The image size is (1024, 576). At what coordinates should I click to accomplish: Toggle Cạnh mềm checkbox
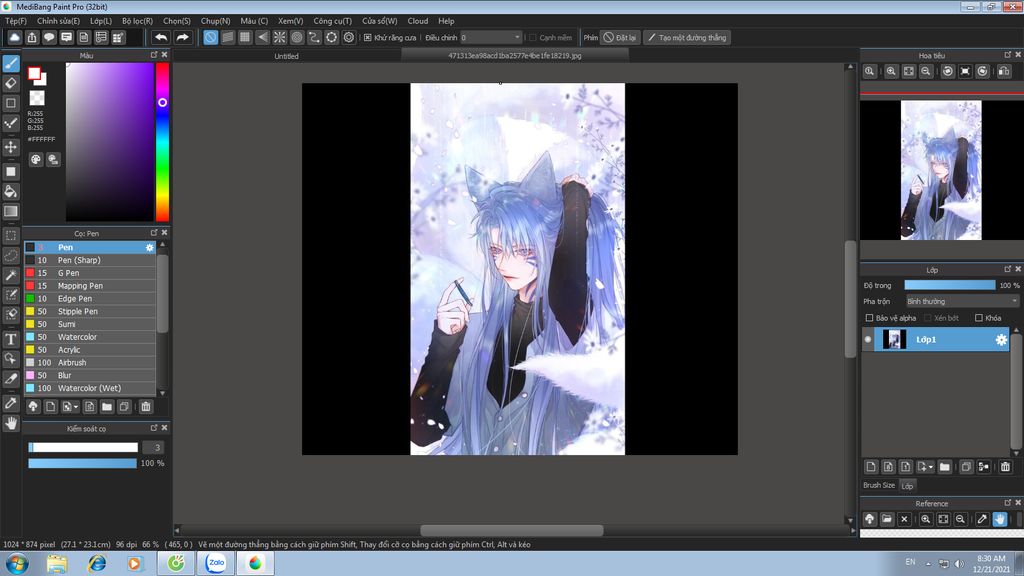533,37
